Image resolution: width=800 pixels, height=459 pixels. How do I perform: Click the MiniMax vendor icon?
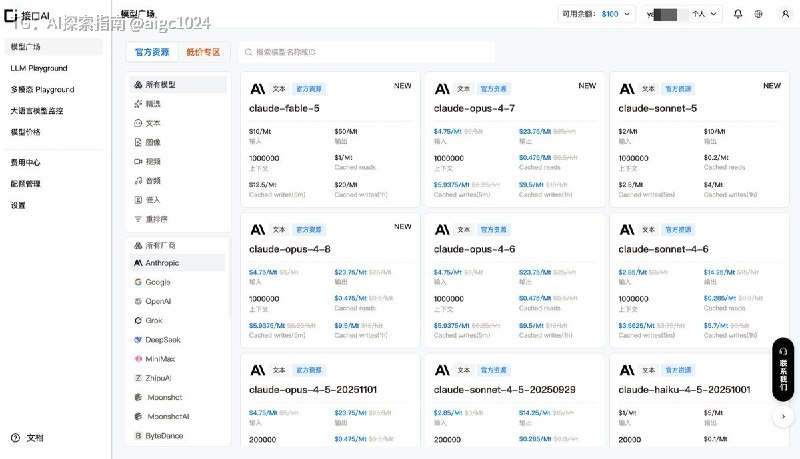point(138,359)
